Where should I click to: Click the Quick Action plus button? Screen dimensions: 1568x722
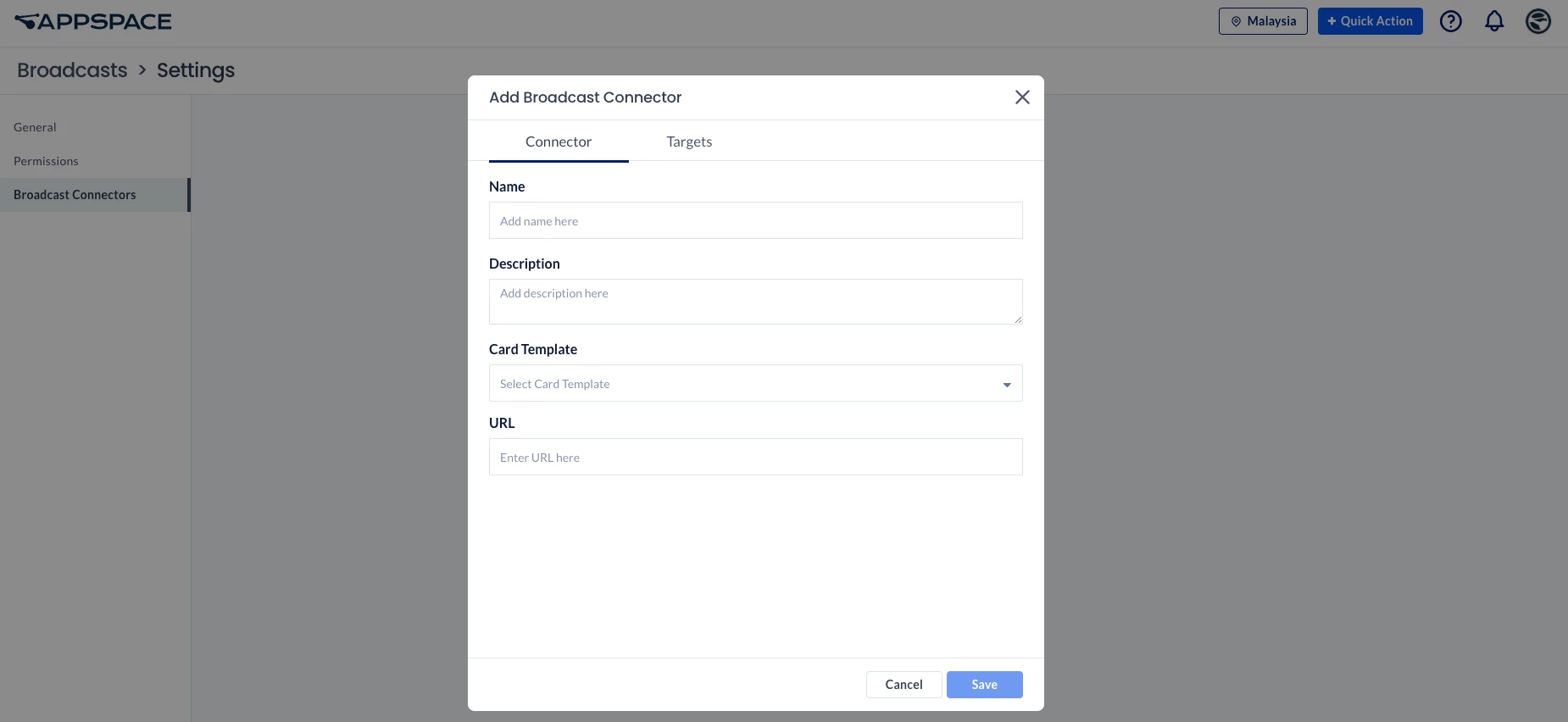tap(1370, 21)
